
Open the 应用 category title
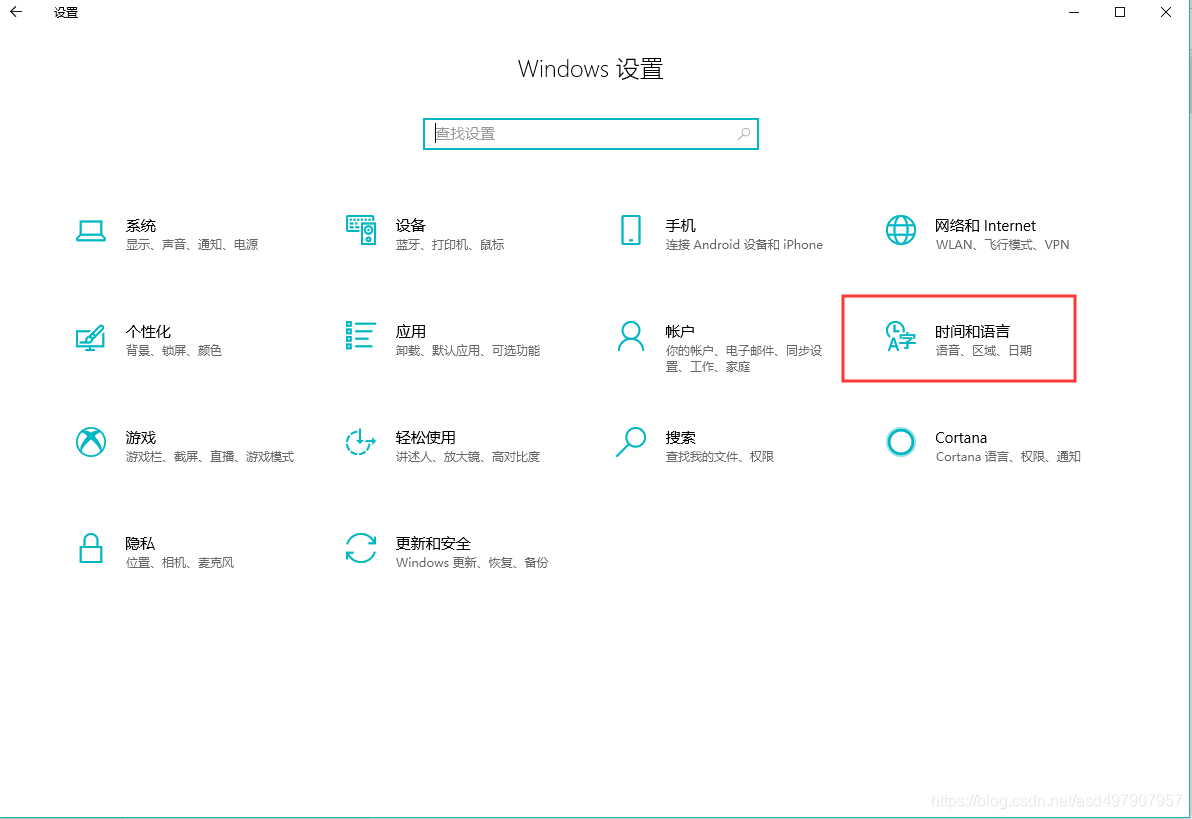411,332
